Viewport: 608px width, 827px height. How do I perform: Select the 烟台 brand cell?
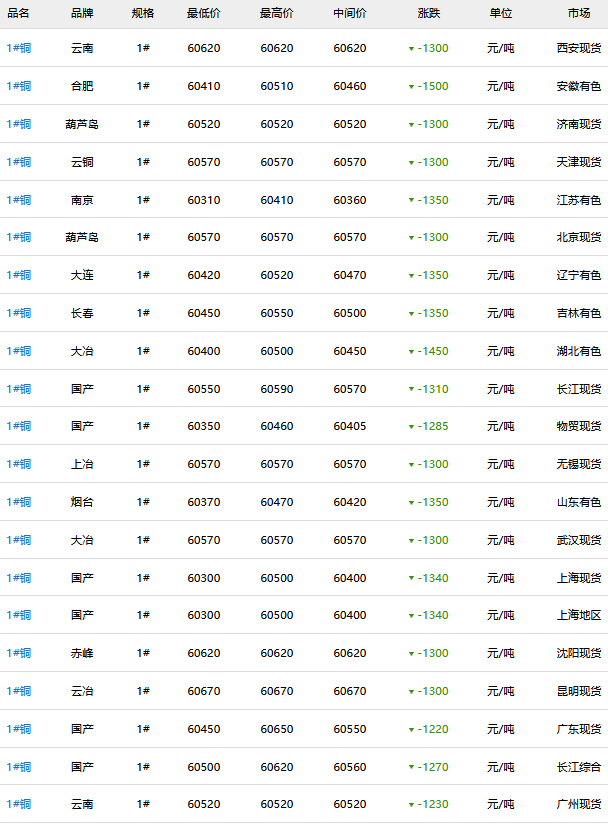pos(82,502)
